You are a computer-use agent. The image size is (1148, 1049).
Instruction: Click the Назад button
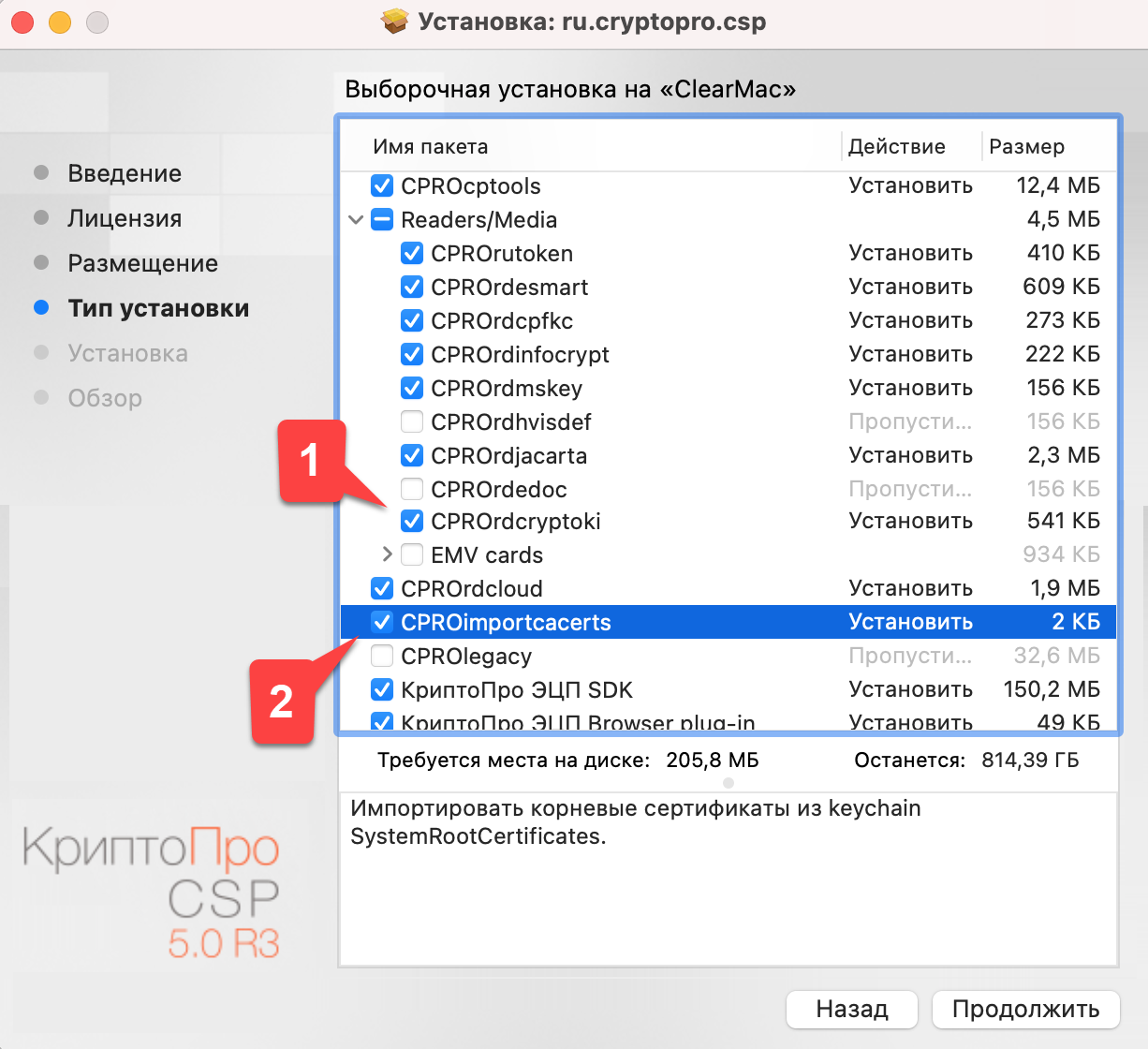(x=851, y=1009)
